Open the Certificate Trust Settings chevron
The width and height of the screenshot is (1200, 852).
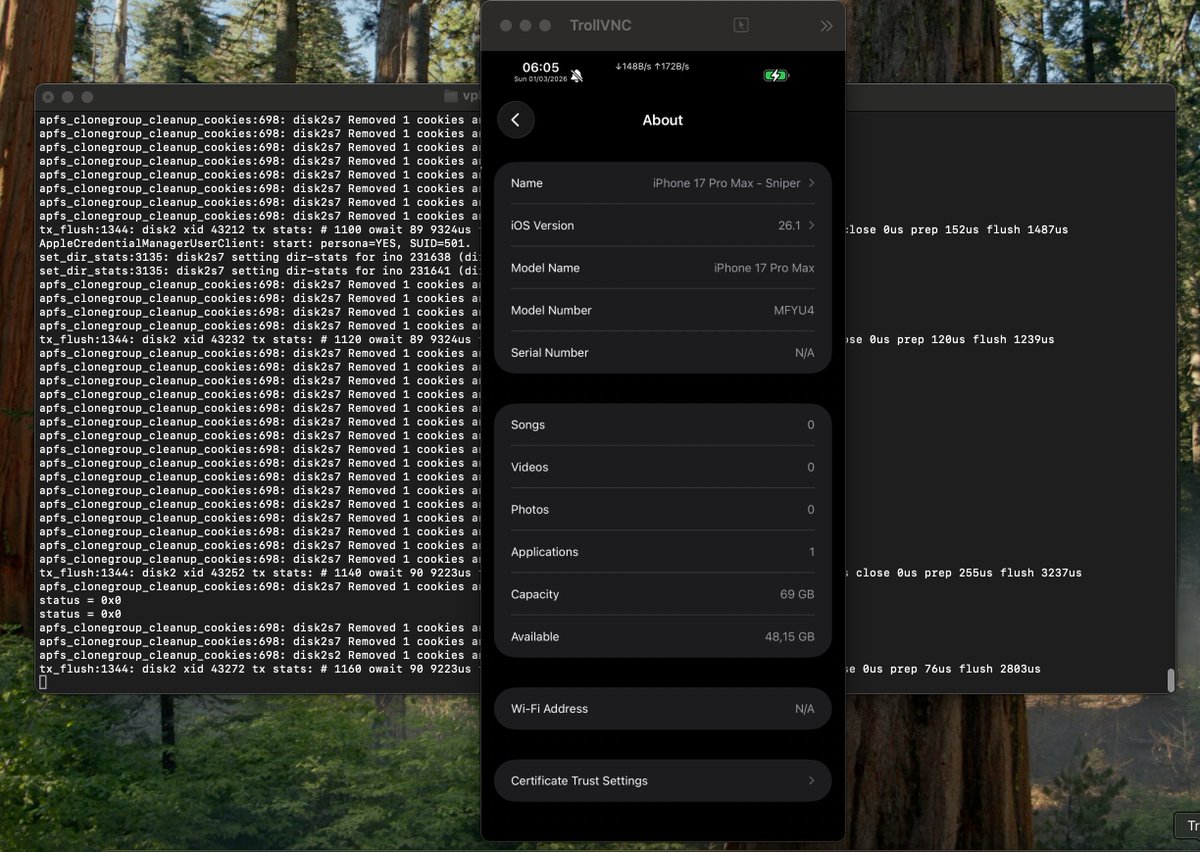(x=811, y=781)
